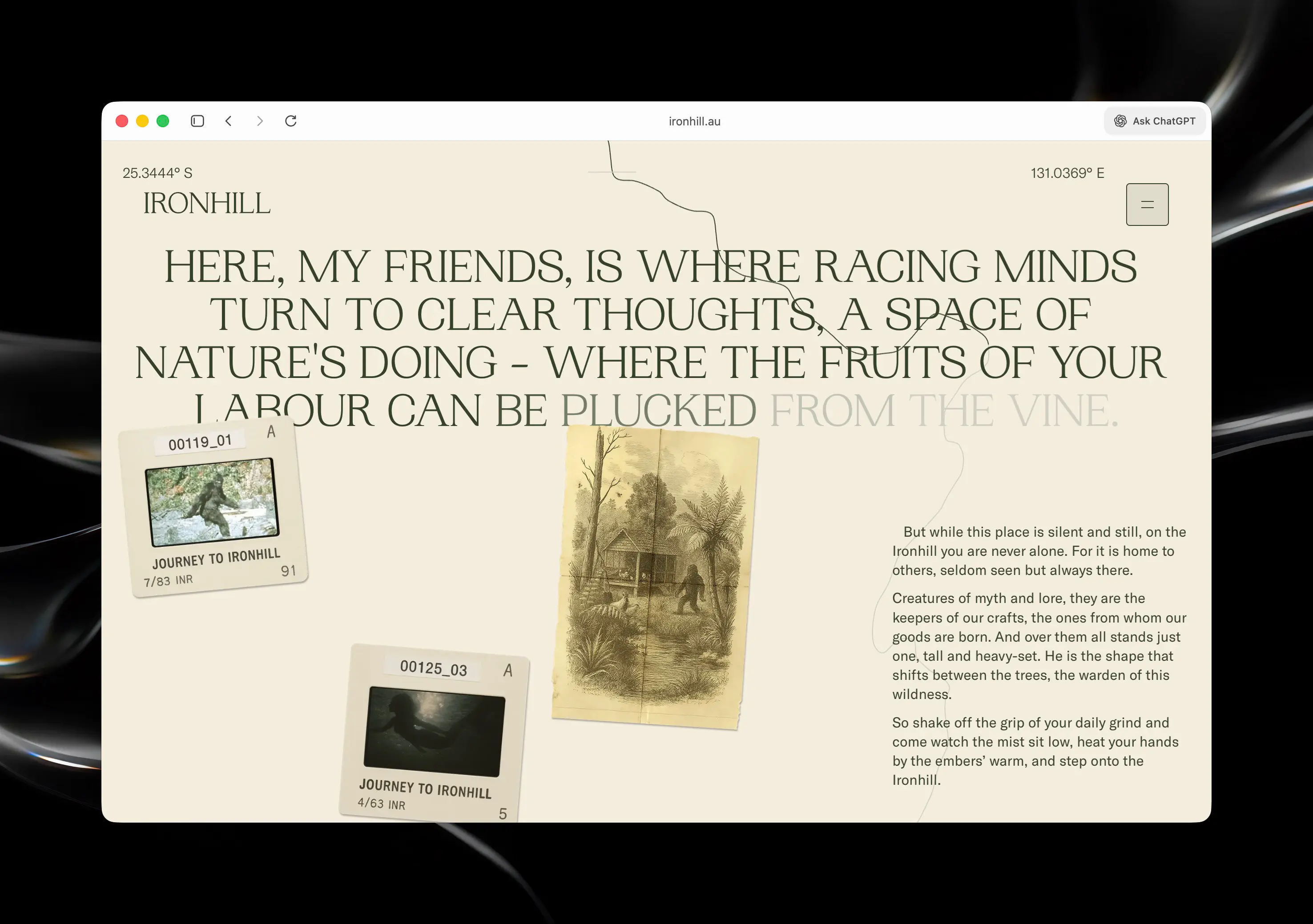
Task: Click the ironhill.au address bar
Action: click(694, 121)
